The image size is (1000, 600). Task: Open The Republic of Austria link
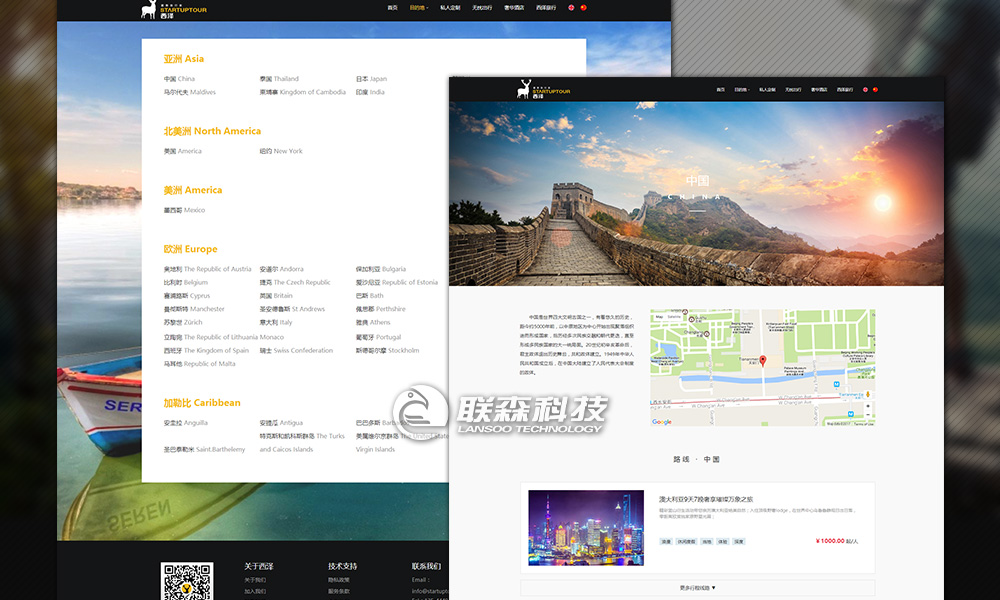coord(207,270)
